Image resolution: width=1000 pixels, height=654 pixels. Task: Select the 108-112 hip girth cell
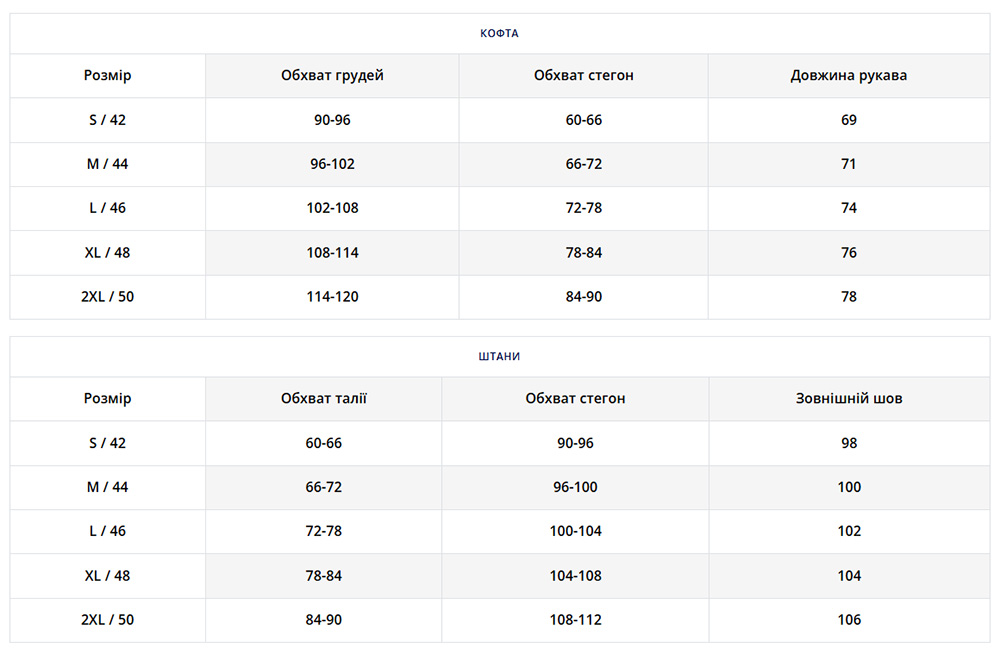point(576,620)
